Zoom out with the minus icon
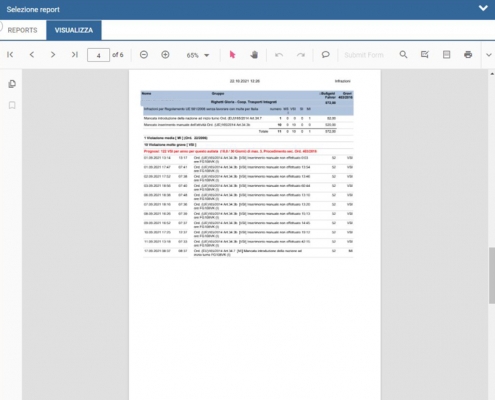This screenshot has height=400, width=495. tap(144, 55)
